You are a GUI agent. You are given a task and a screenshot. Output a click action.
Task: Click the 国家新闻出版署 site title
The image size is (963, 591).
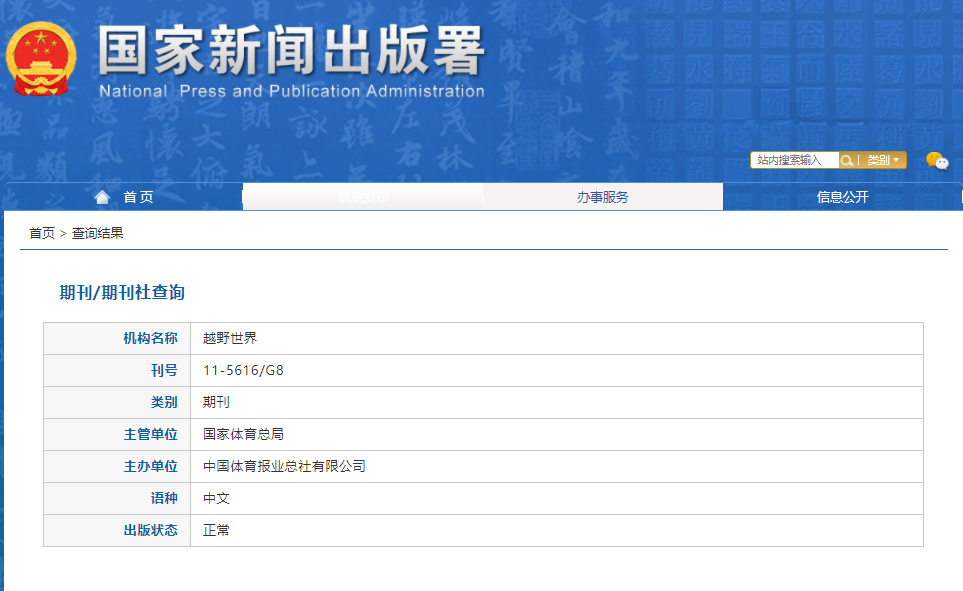click(x=291, y=50)
